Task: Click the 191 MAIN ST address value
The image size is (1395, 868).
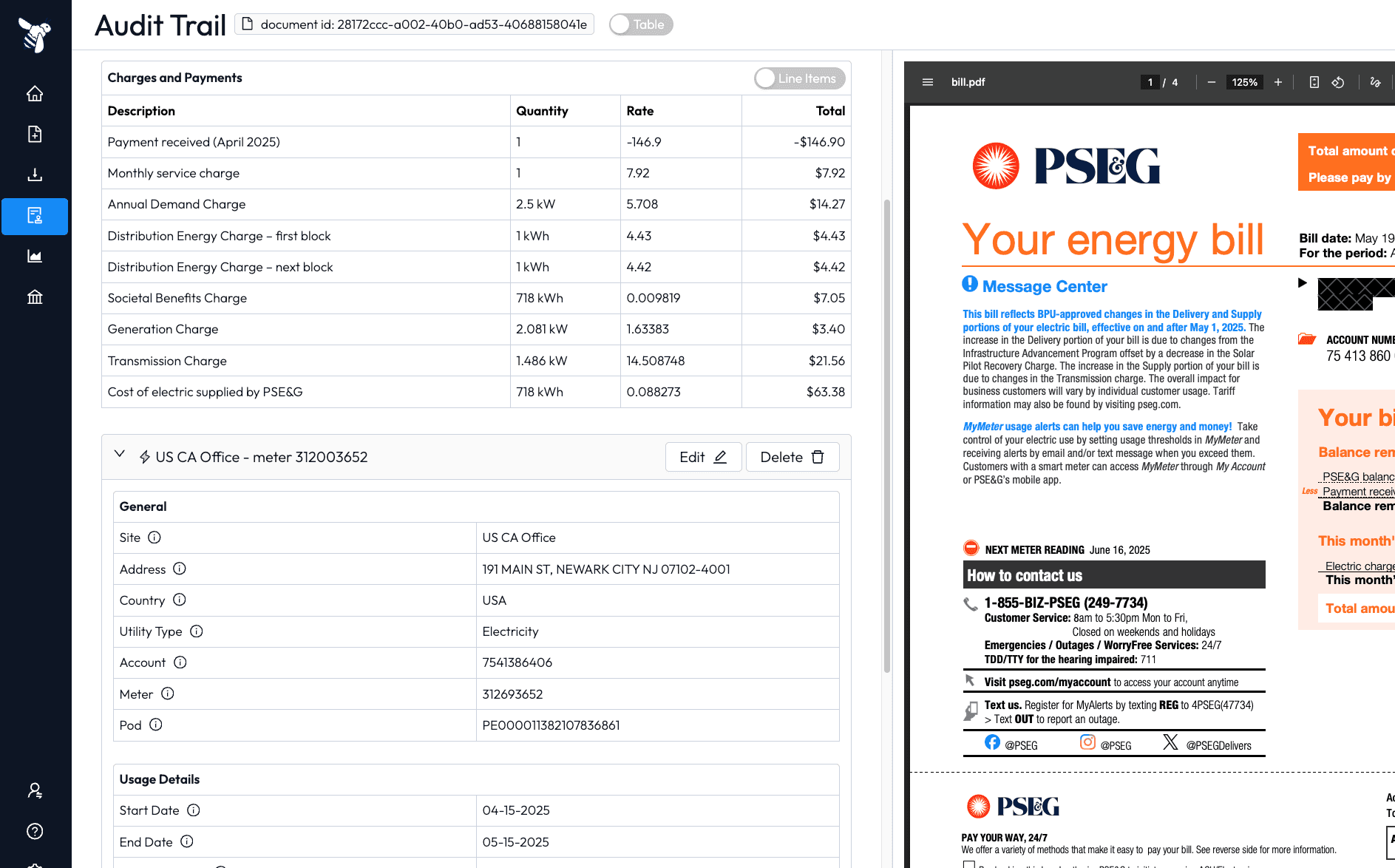Action: [x=606, y=569]
